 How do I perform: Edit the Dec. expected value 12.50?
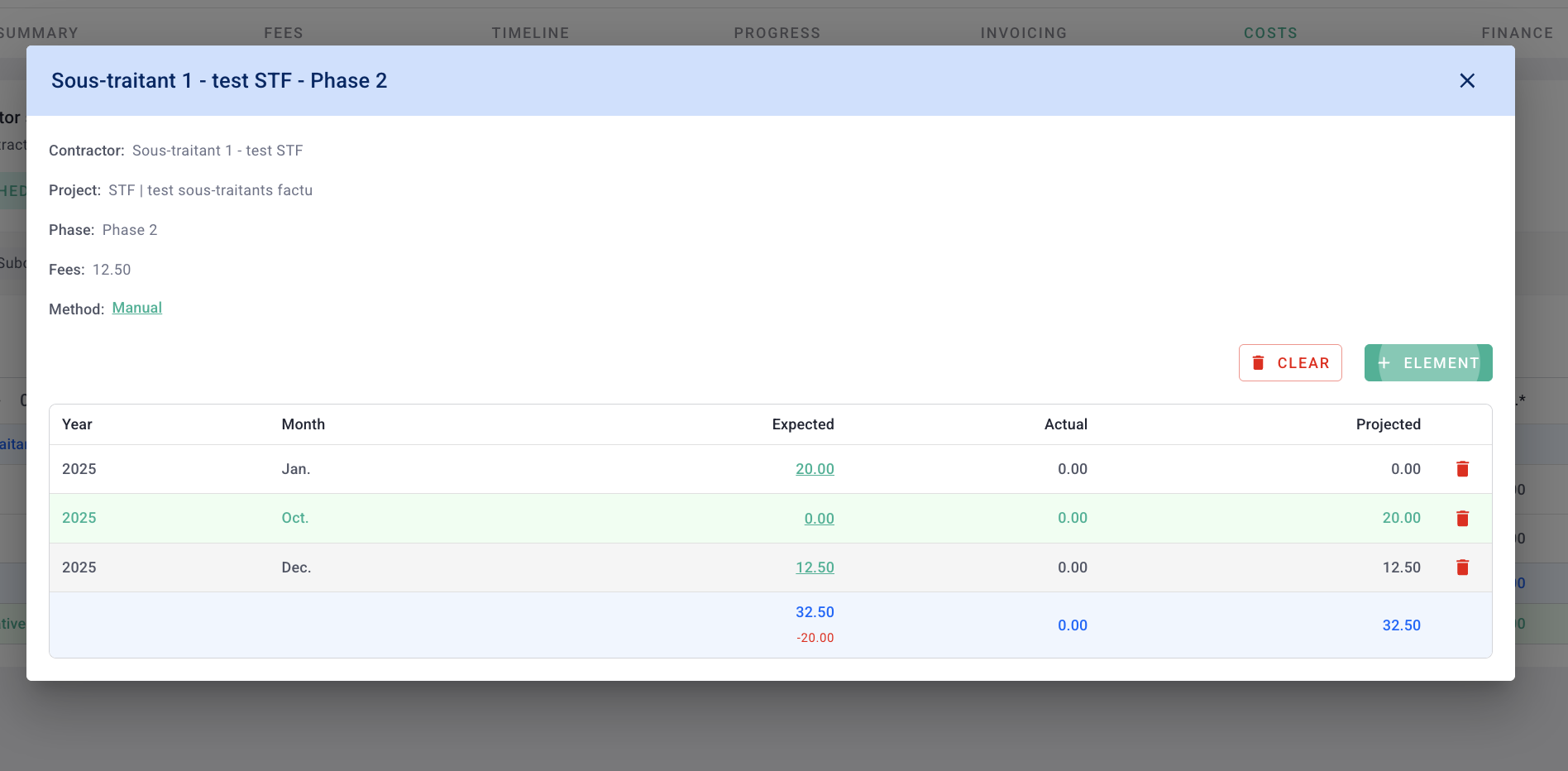coord(815,567)
